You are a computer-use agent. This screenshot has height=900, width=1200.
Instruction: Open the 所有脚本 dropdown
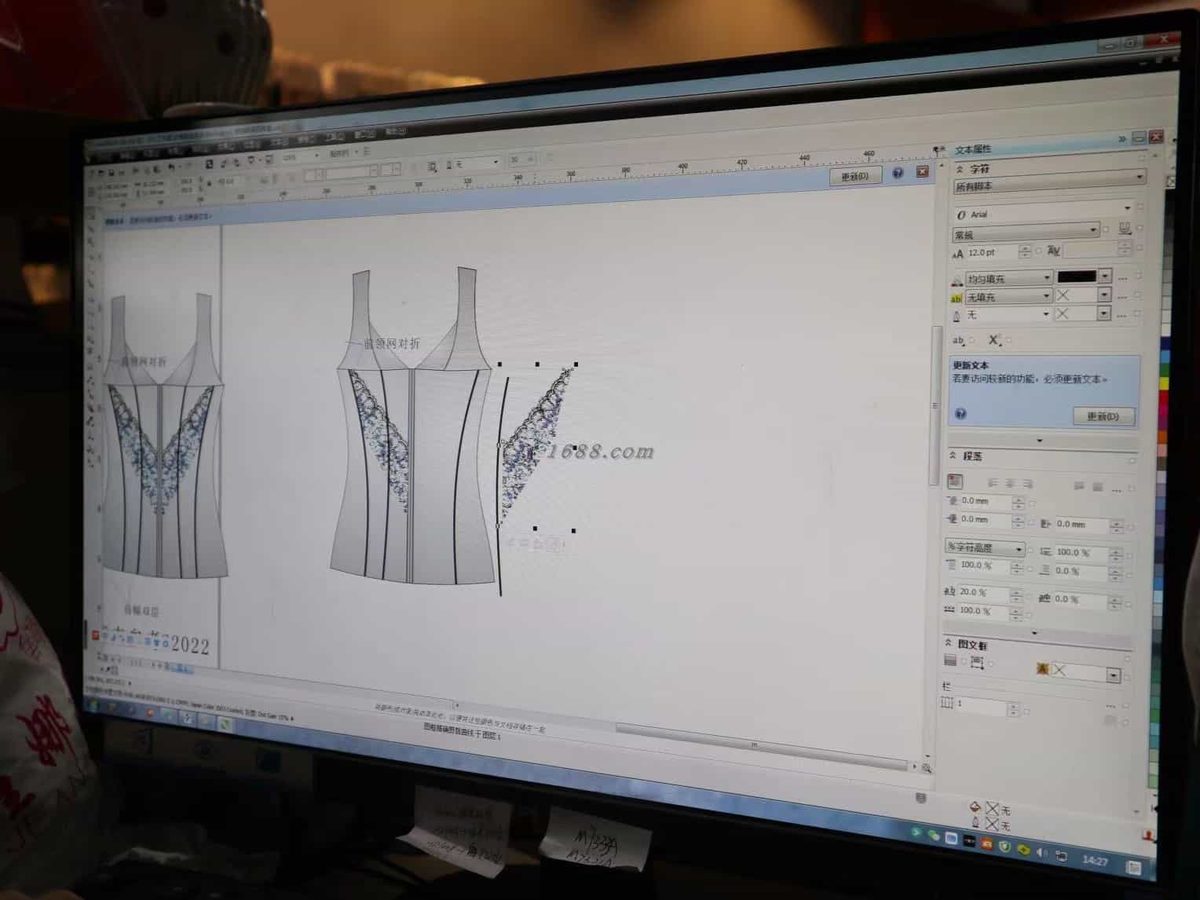pos(1049,183)
